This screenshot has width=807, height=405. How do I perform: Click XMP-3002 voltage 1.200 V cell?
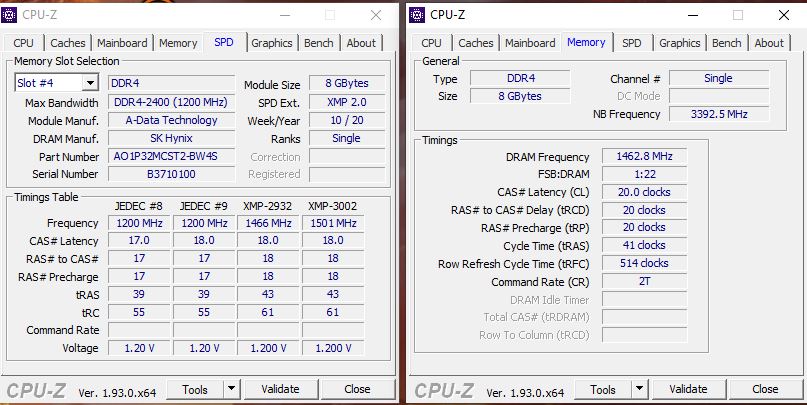click(333, 348)
